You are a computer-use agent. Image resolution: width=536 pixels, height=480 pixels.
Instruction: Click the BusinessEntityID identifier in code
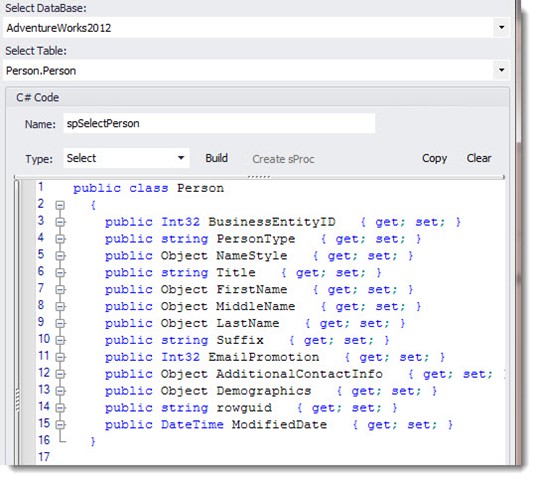click(272, 222)
